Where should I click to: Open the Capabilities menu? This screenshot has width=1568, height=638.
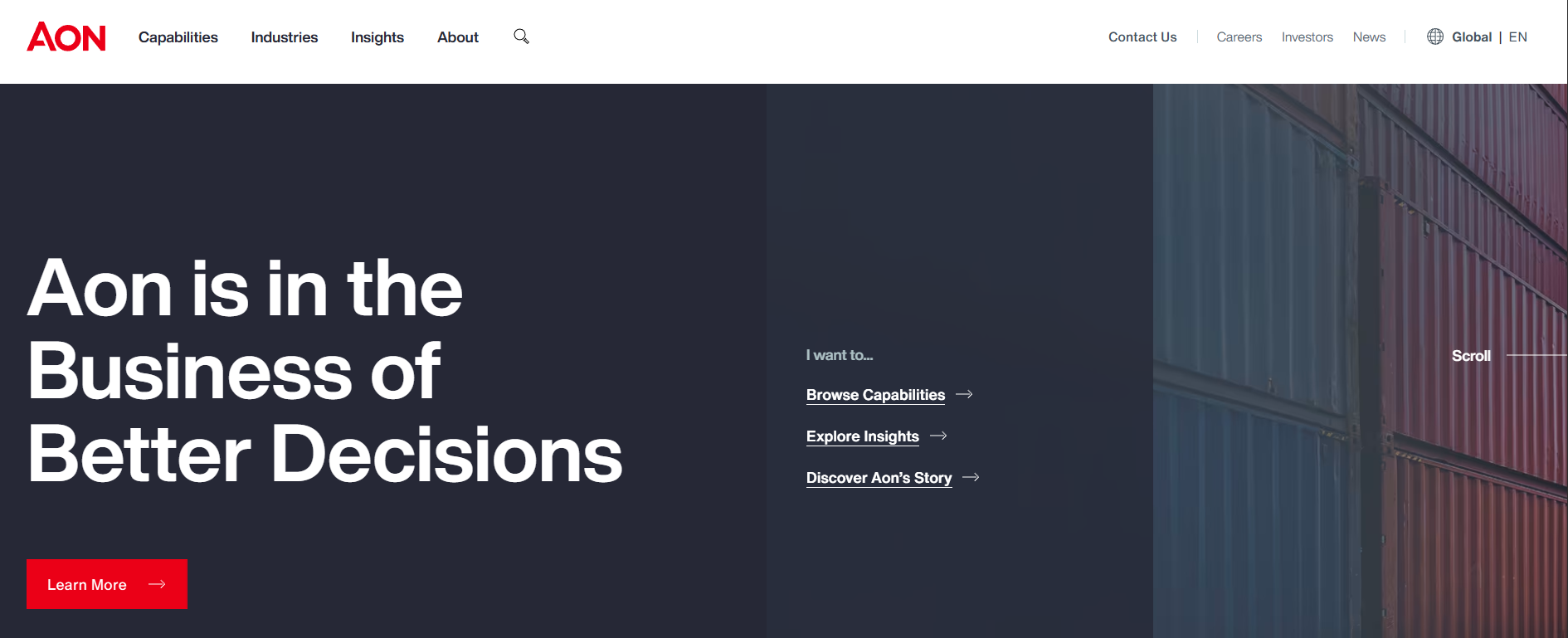[178, 37]
